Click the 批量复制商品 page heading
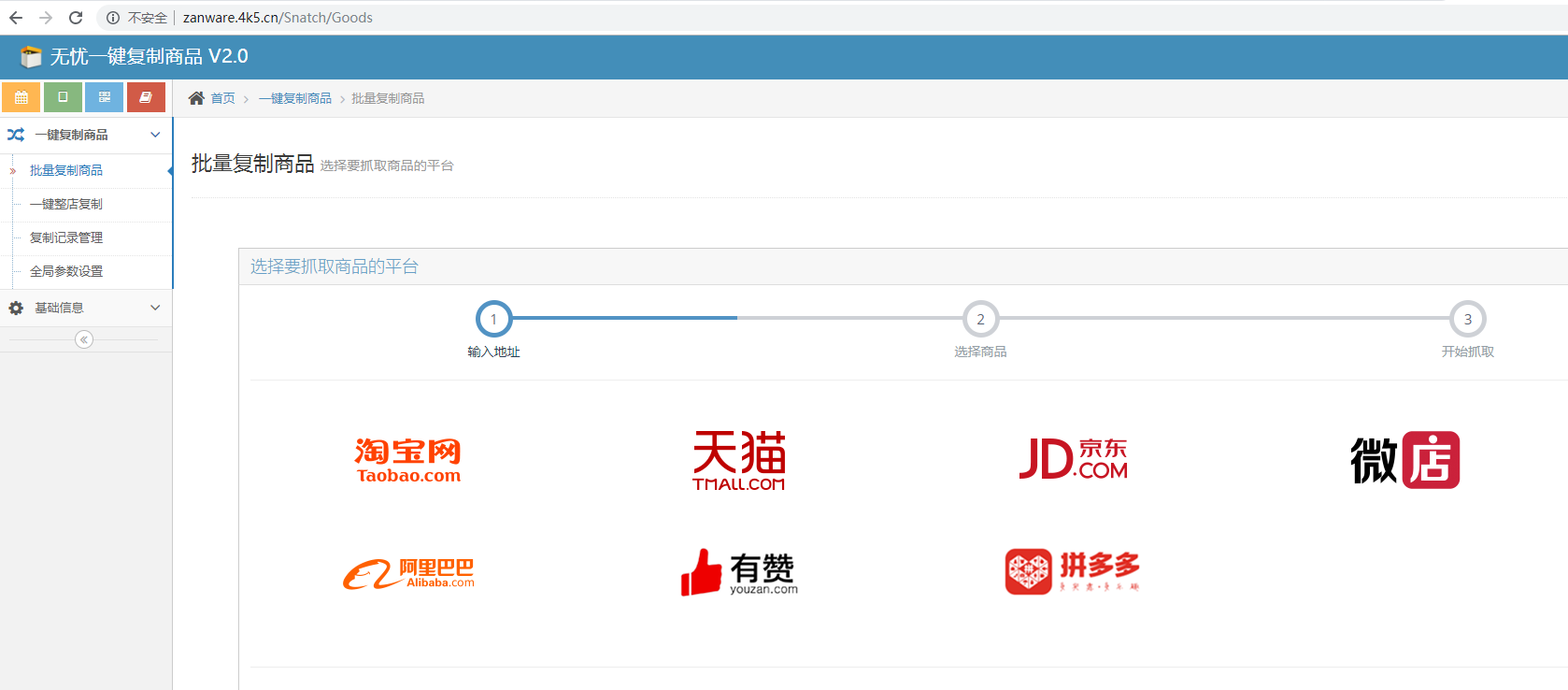The width and height of the screenshot is (1568, 690). (252, 164)
